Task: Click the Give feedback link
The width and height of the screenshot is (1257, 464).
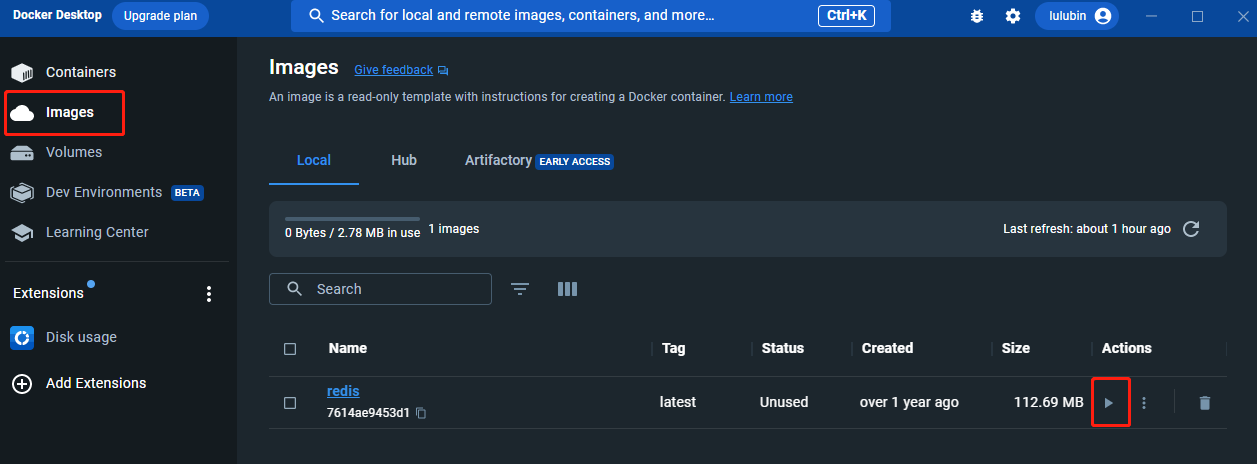Action: pos(394,70)
